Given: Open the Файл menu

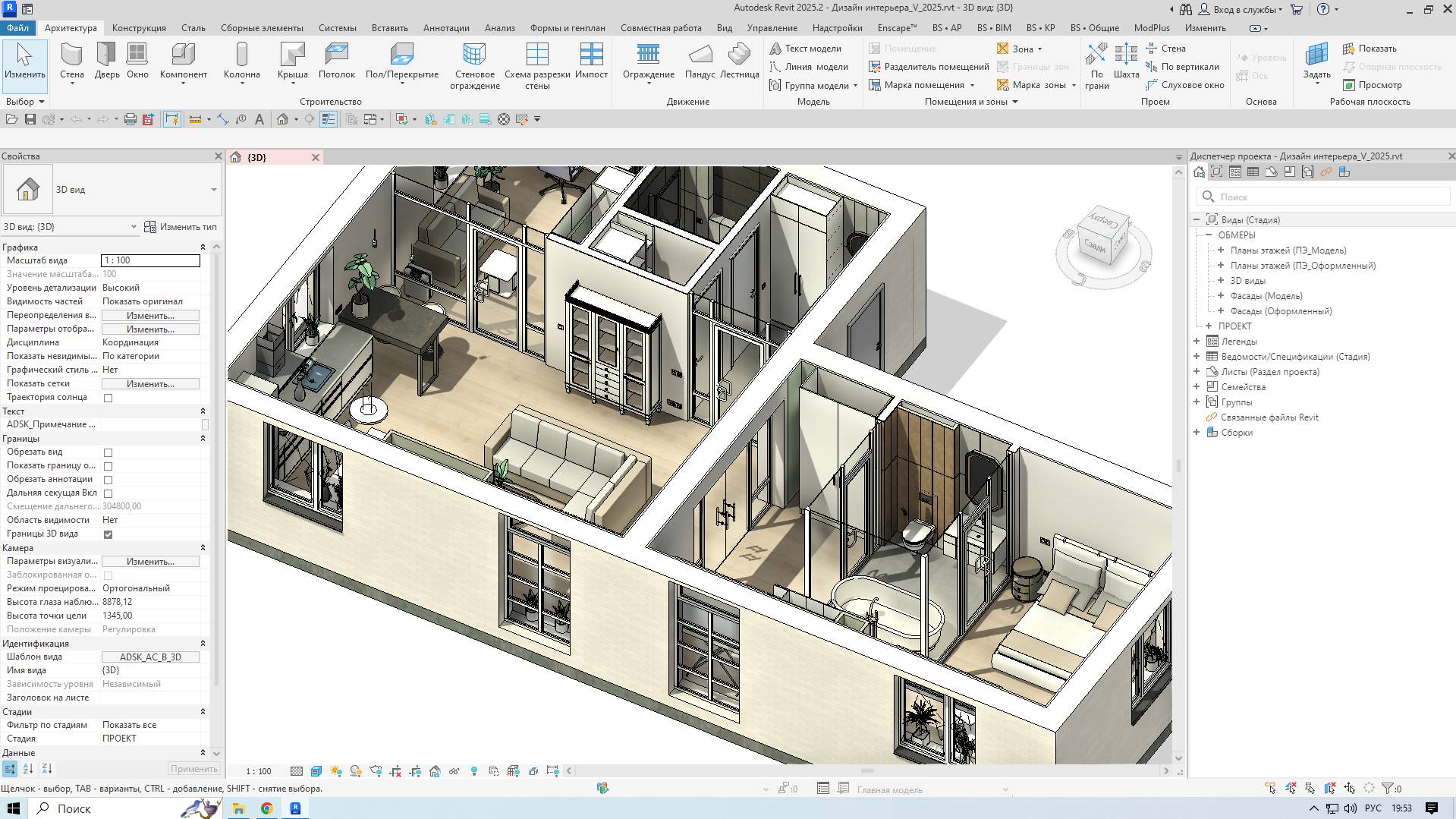Looking at the screenshot, I should [x=18, y=27].
